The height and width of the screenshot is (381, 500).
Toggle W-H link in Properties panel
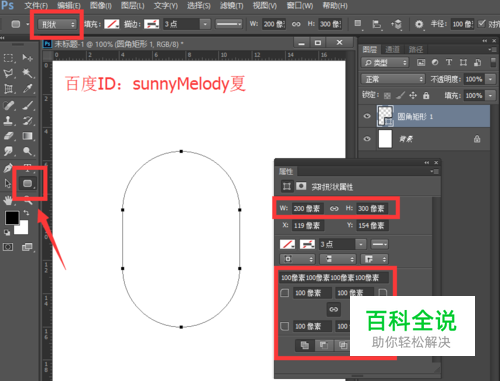click(x=334, y=209)
